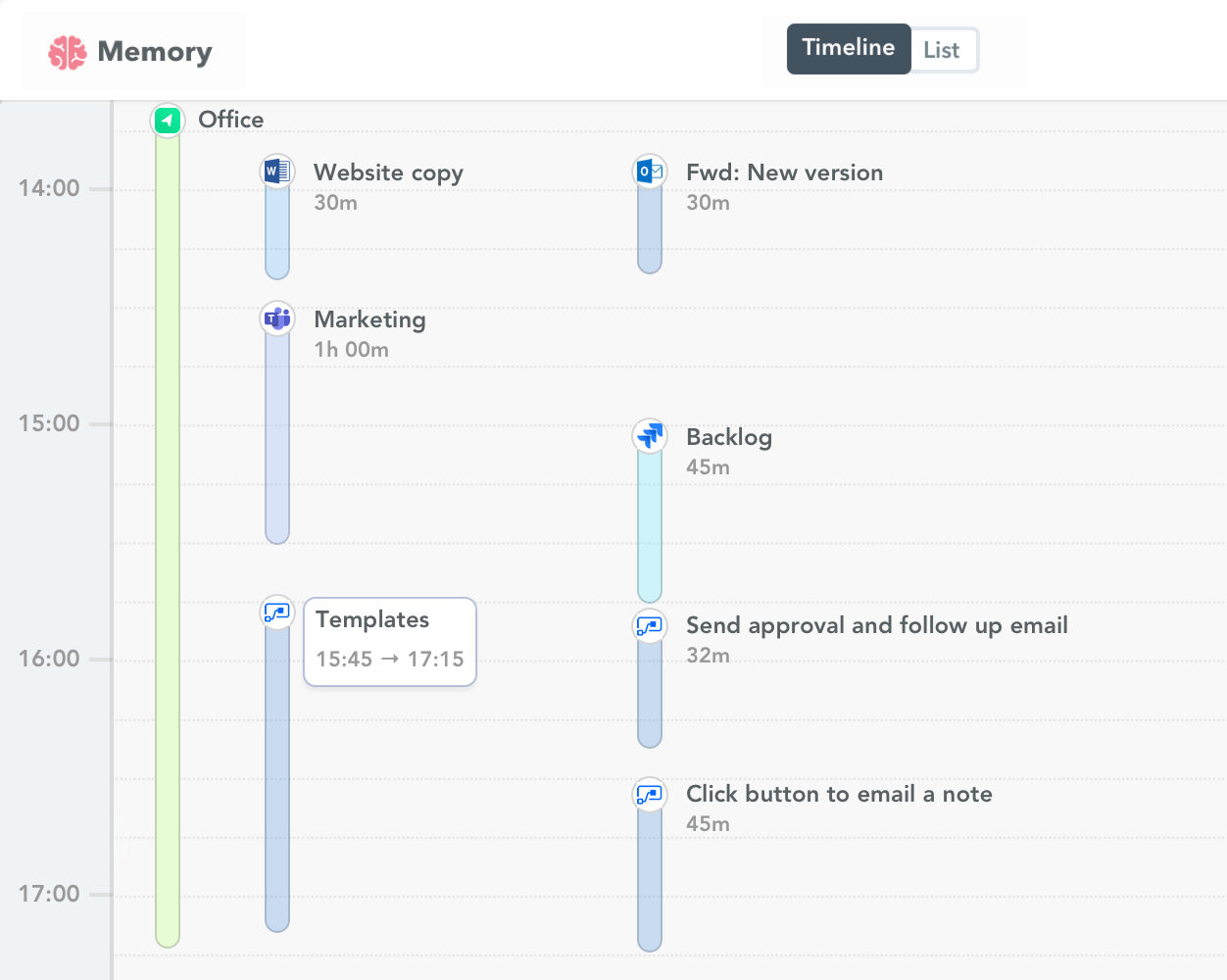Image resolution: width=1227 pixels, height=980 pixels.
Task: Click the green Office app icon at top
Action: tap(167, 120)
